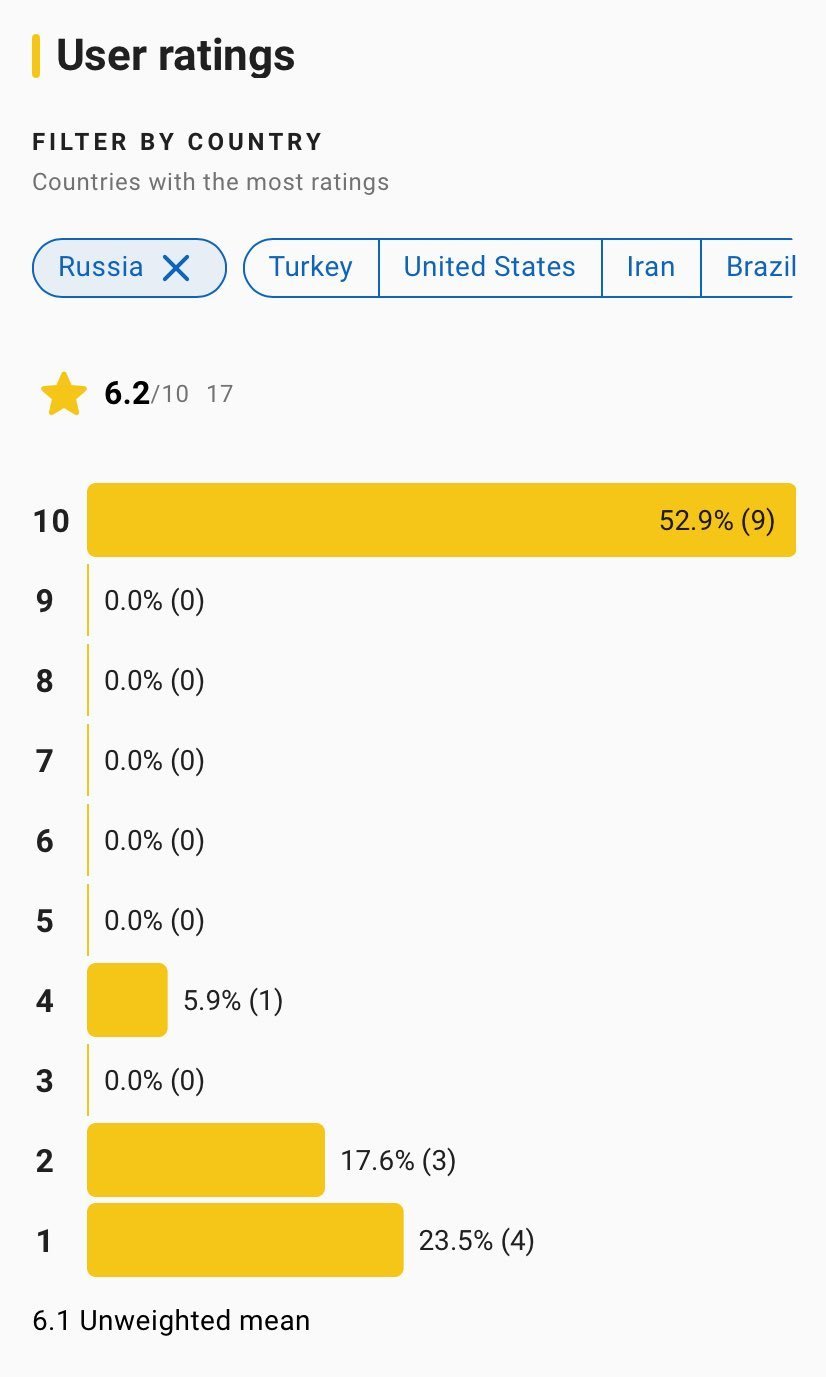Image resolution: width=826 pixels, height=1377 pixels.
Task: Select the Iran country filter
Action: 650,267
